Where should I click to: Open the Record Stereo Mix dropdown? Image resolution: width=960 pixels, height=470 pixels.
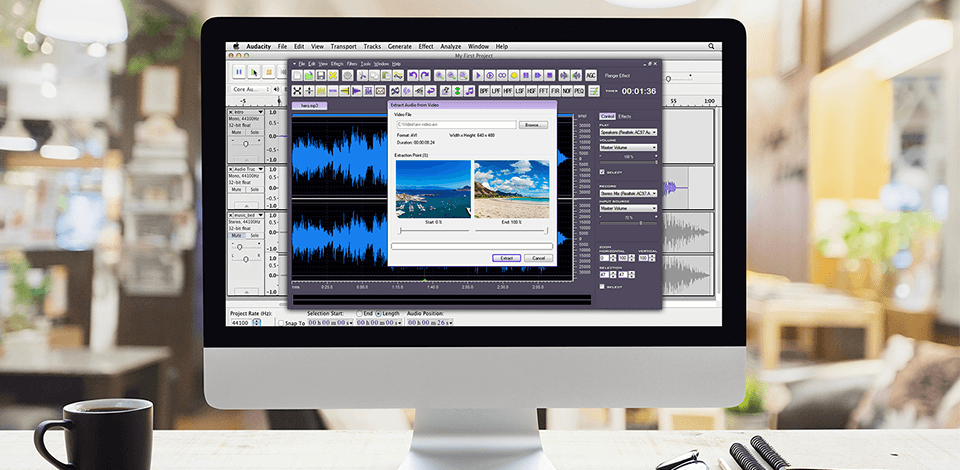(x=628, y=193)
